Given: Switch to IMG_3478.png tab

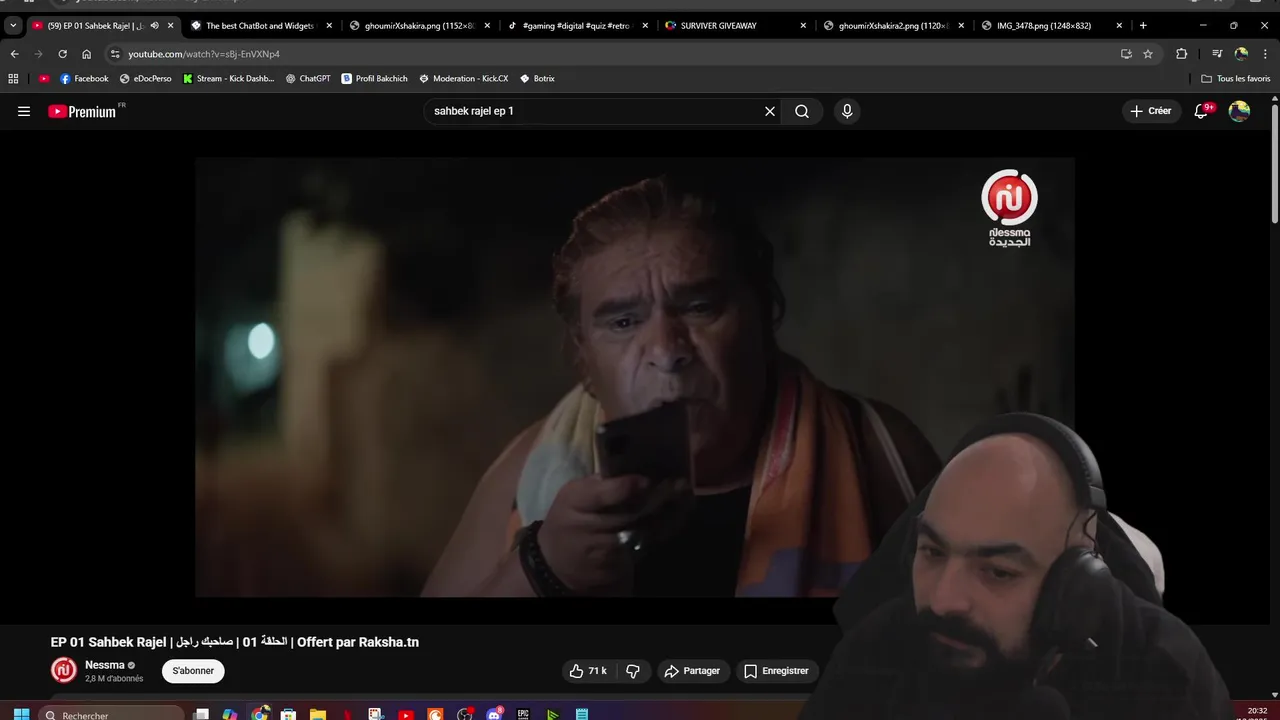Looking at the screenshot, I should click(x=1050, y=25).
